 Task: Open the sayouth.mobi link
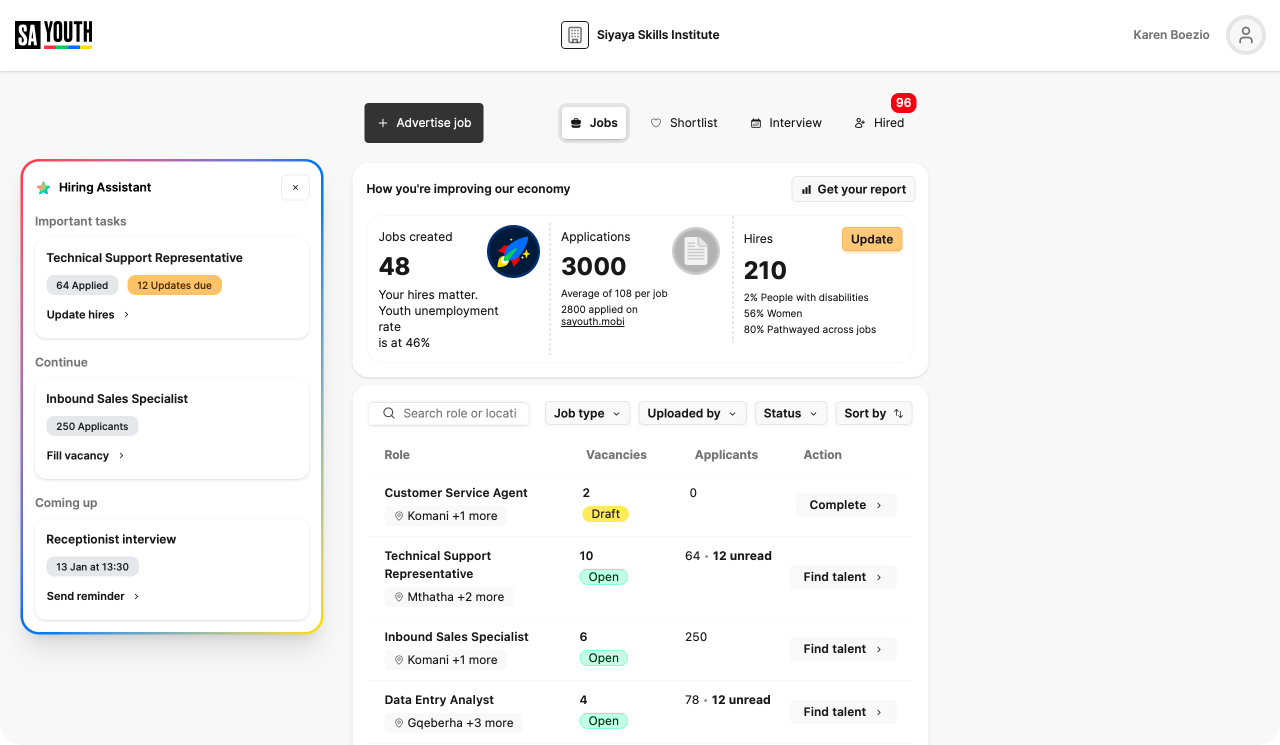click(593, 322)
